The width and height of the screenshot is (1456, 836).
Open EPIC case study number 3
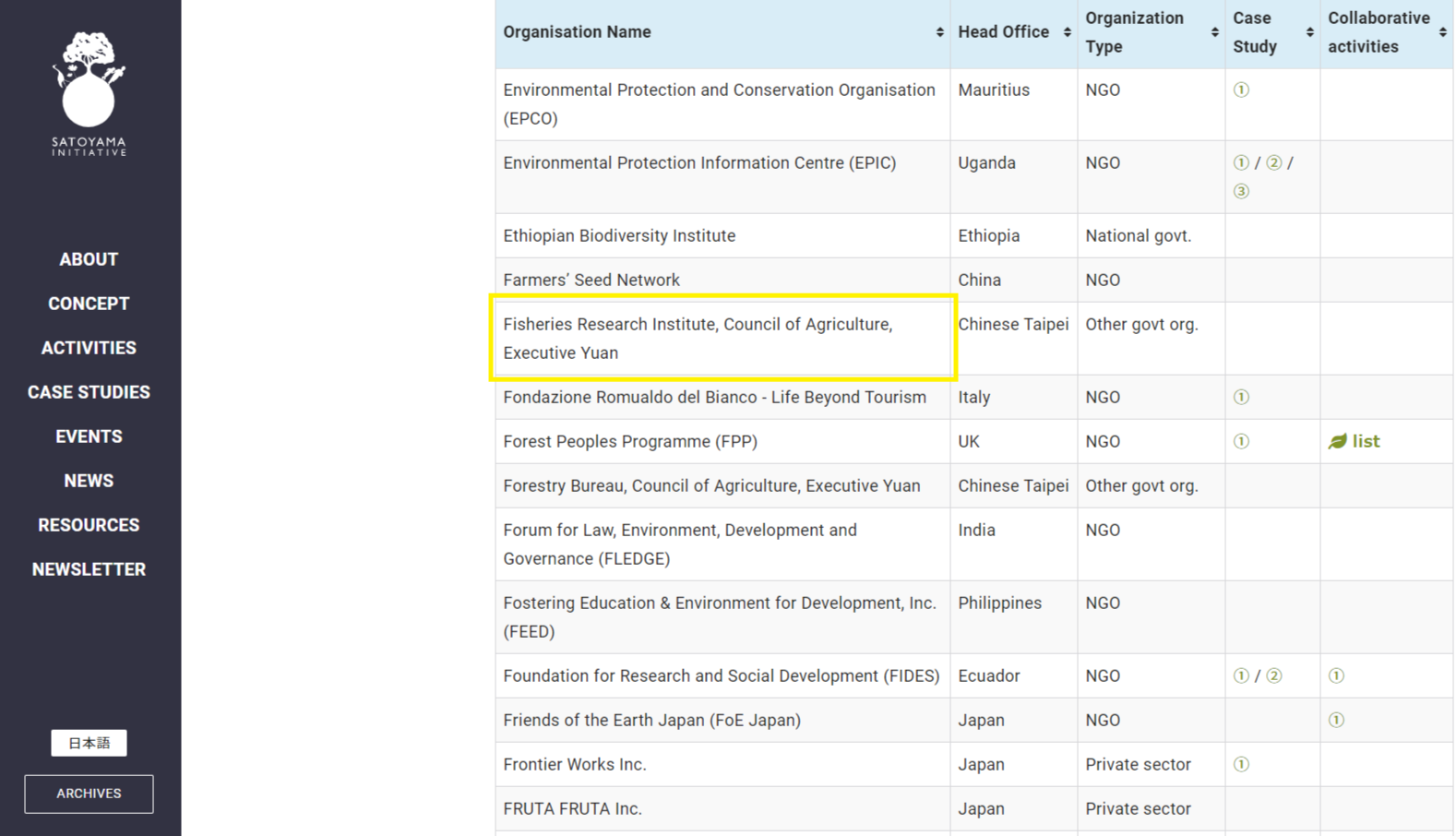point(1241,192)
